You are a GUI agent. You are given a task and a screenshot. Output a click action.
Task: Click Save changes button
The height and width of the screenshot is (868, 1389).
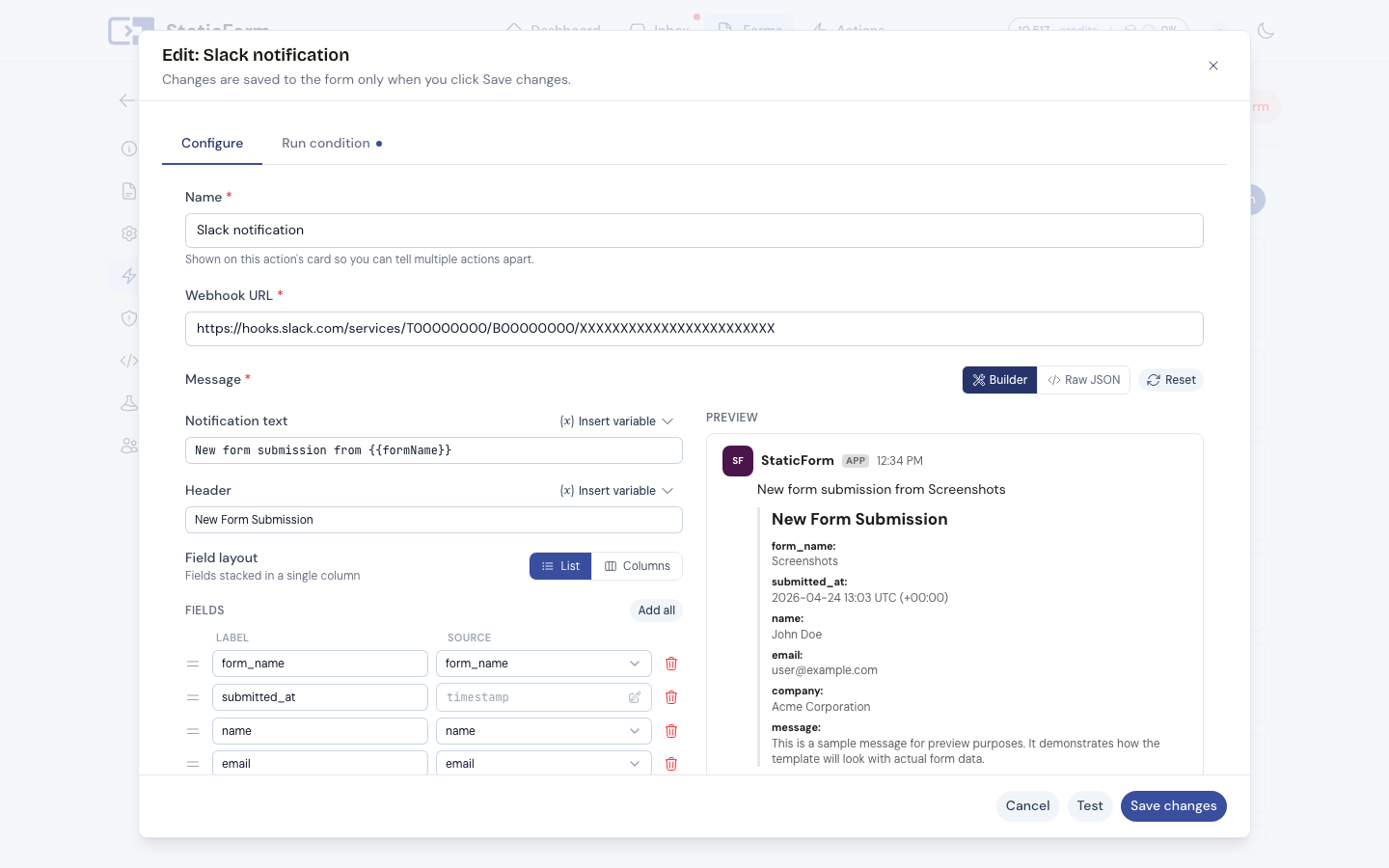tap(1173, 806)
